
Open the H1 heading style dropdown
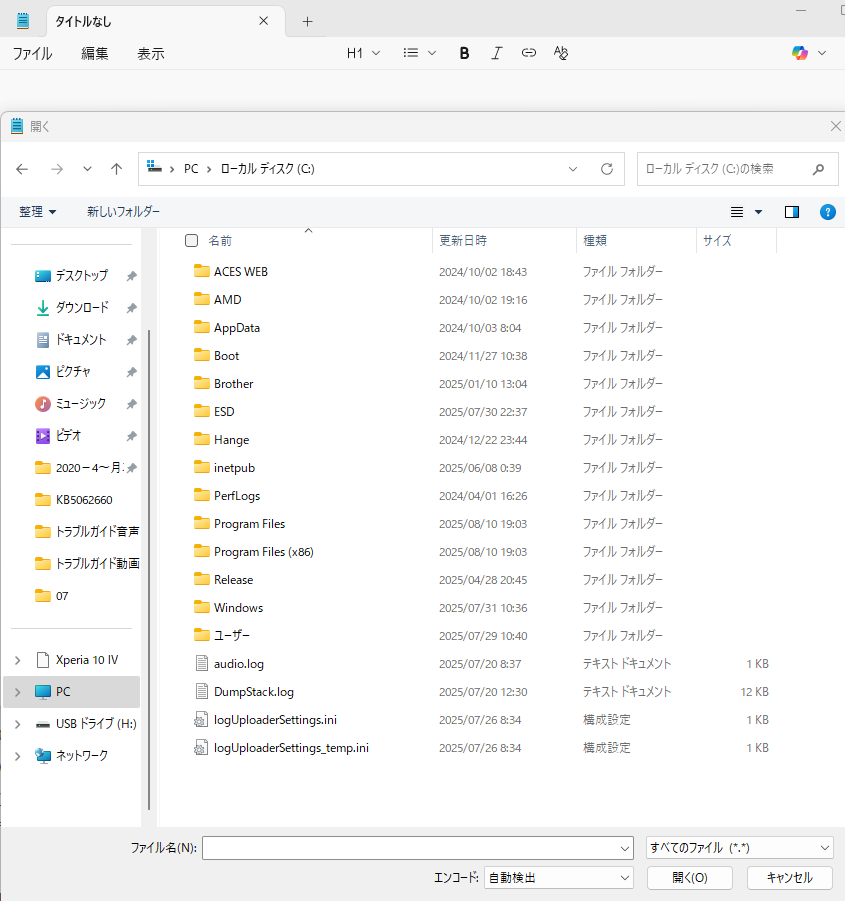pos(363,53)
